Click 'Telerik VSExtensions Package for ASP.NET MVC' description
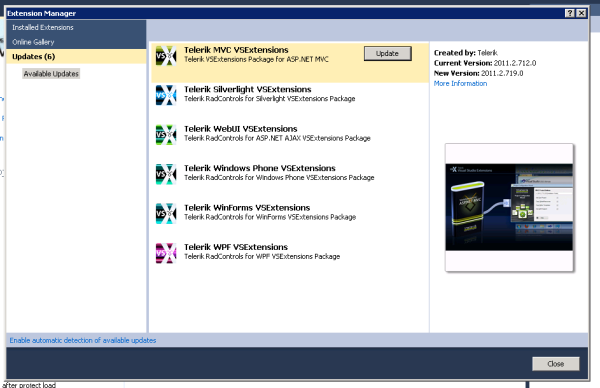 click(x=256, y=60)
